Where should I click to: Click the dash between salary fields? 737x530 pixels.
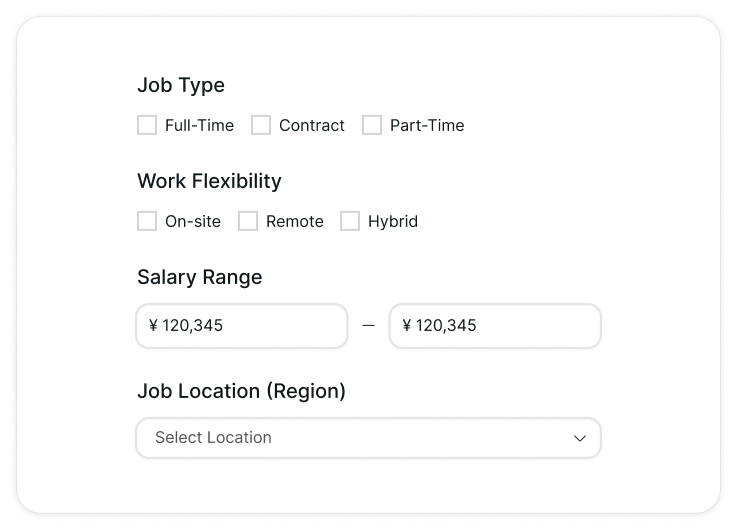(368, 326)
